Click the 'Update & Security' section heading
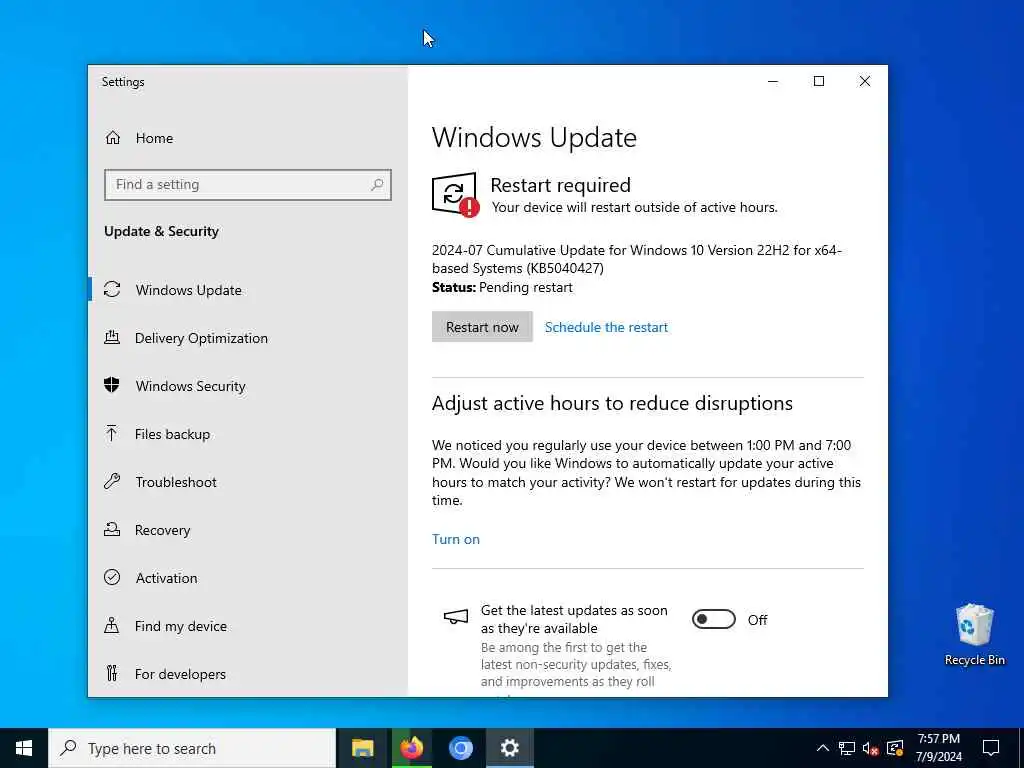 pos(161,231)
